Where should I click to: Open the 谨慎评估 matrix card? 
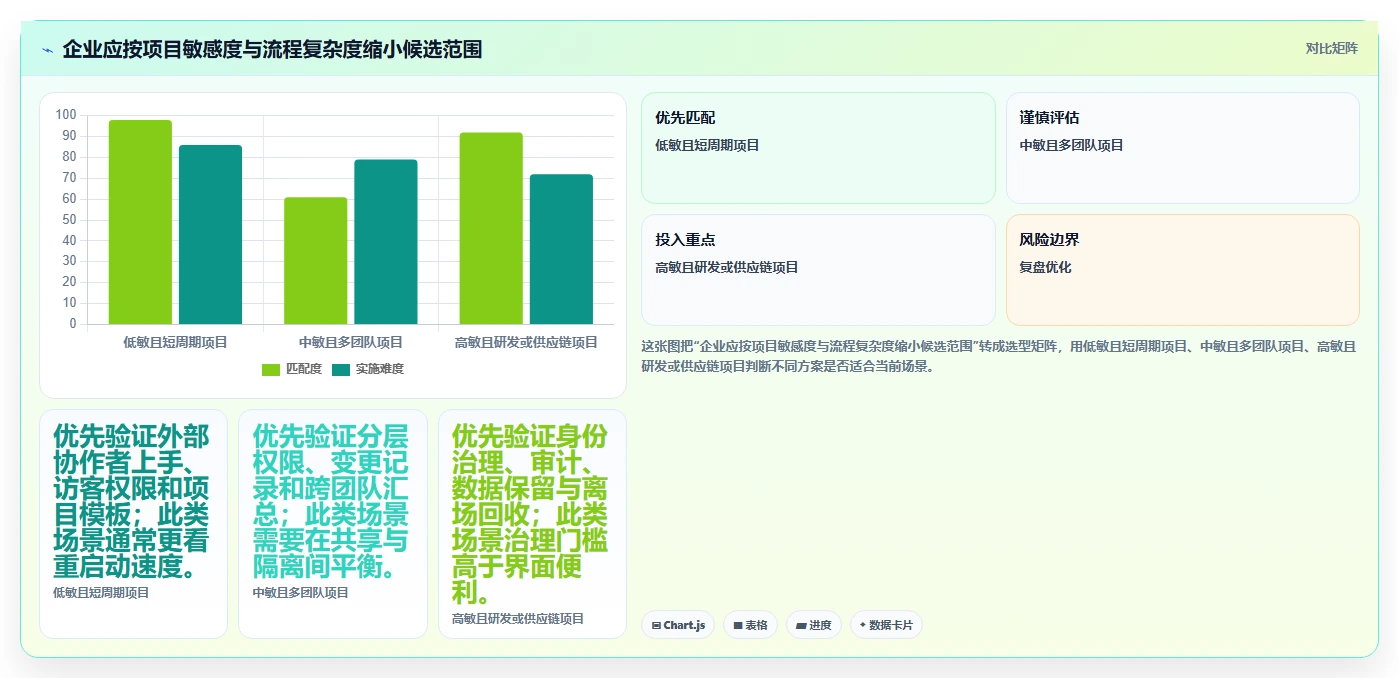click(1182, 148)
